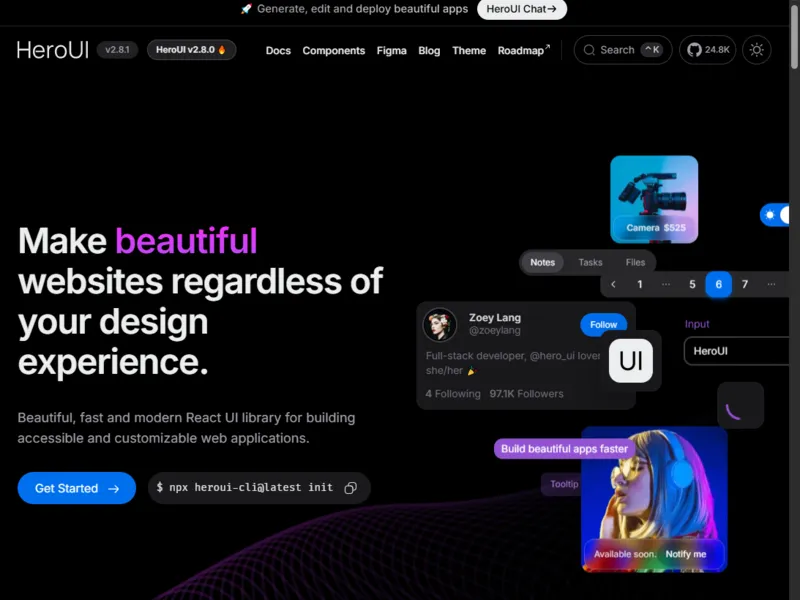Open the Search box
The width and height of the screenshot is (800, 600).
pos(622,50)
